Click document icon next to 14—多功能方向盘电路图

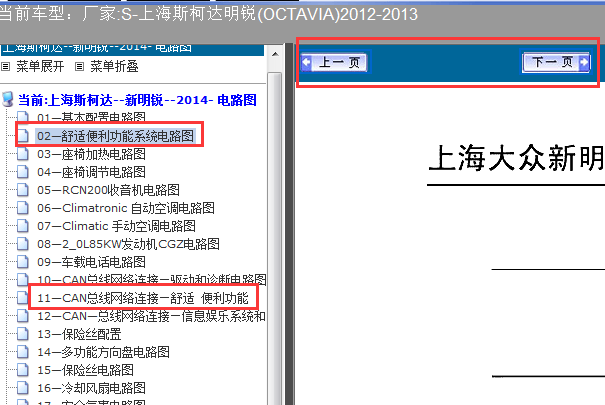(23, 352)
